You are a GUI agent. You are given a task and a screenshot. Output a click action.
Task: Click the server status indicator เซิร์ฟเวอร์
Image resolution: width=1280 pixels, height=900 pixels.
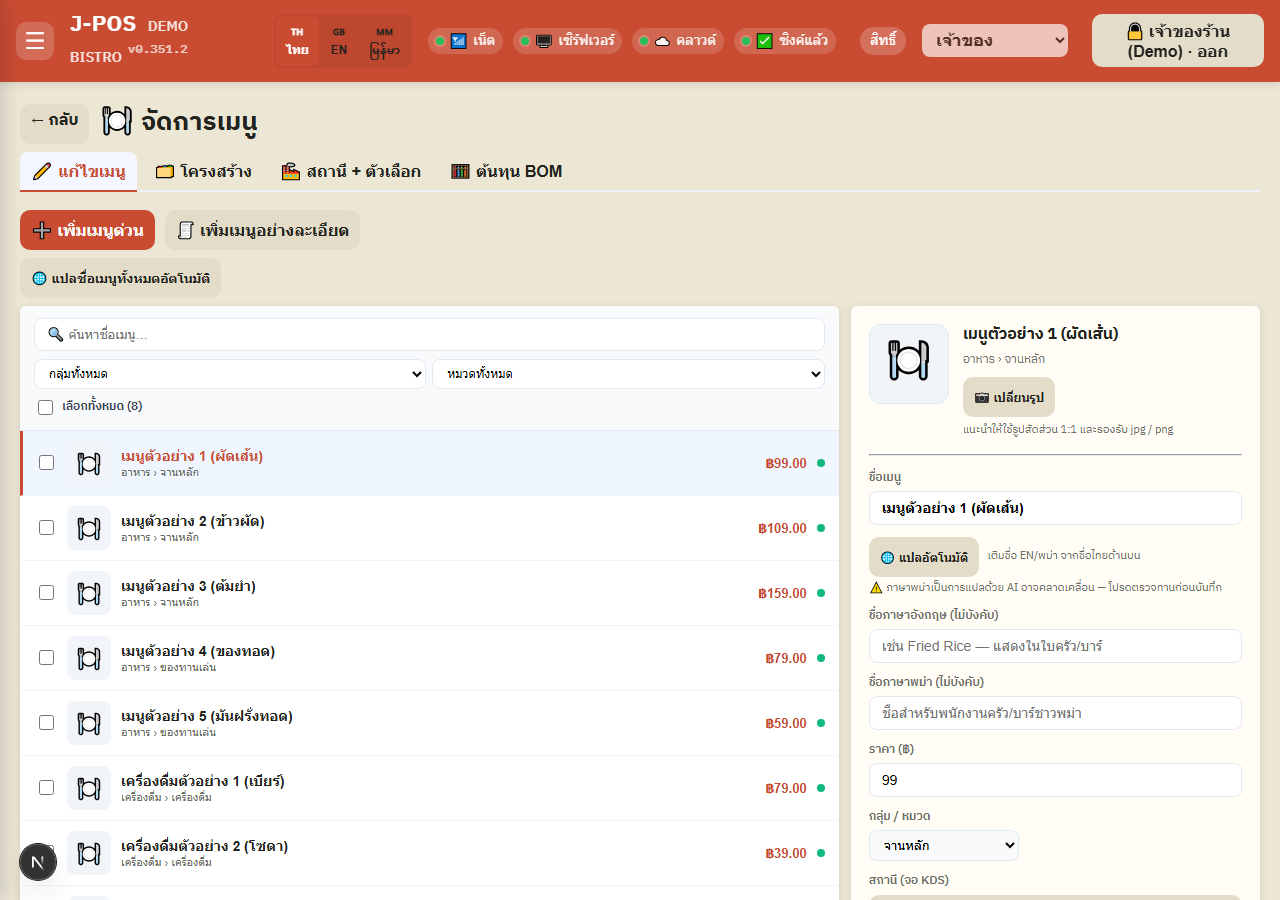(x=567, y=41)
